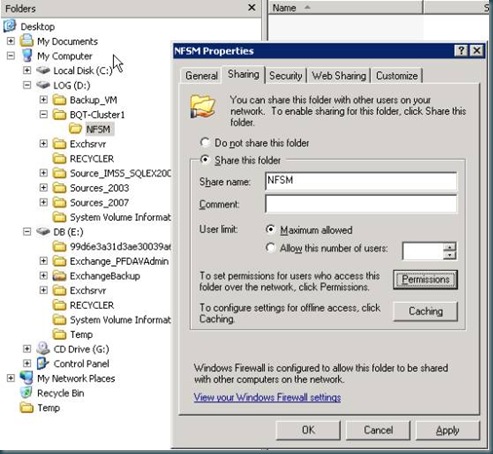493x454 pixels.
Task: Choose 'Allow this number of users' option
Action: 270,248
